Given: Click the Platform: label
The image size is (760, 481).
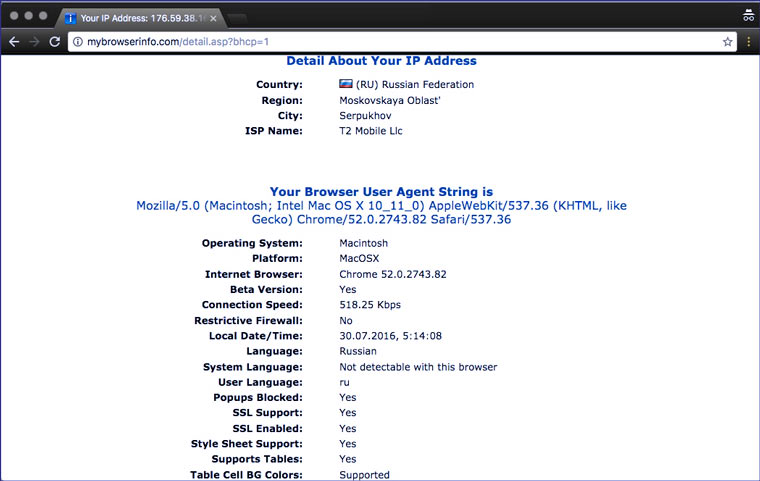Looking at the screenshot, I should pyautogui.click(x=277, y=258).
